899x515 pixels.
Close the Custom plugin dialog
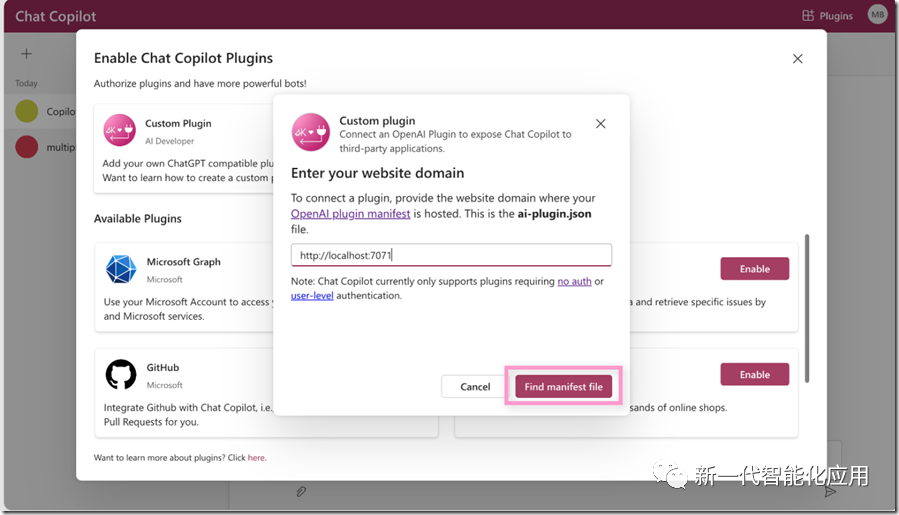(x=600, y=123)
